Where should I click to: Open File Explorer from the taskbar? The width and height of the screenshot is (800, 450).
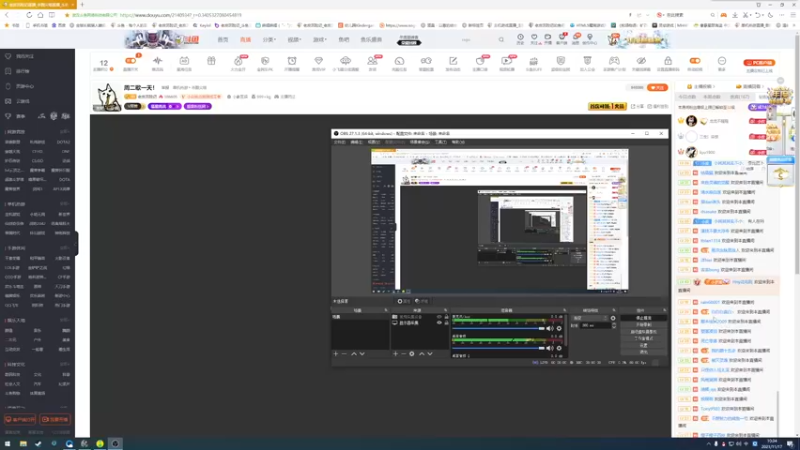(x=23, y=444)
